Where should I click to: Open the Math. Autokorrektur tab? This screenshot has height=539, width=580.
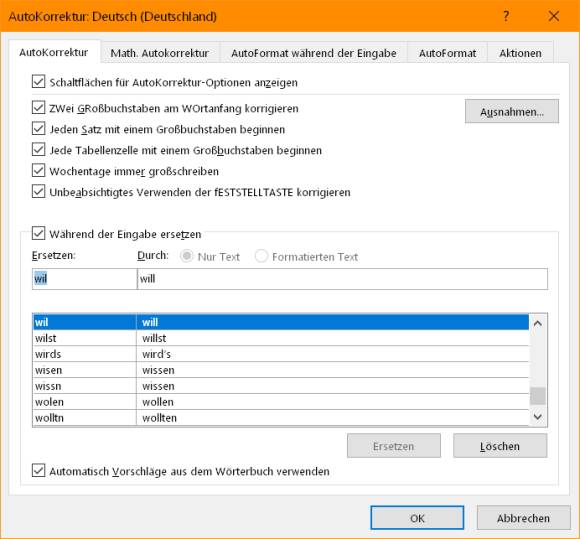[x=160, y=53]
